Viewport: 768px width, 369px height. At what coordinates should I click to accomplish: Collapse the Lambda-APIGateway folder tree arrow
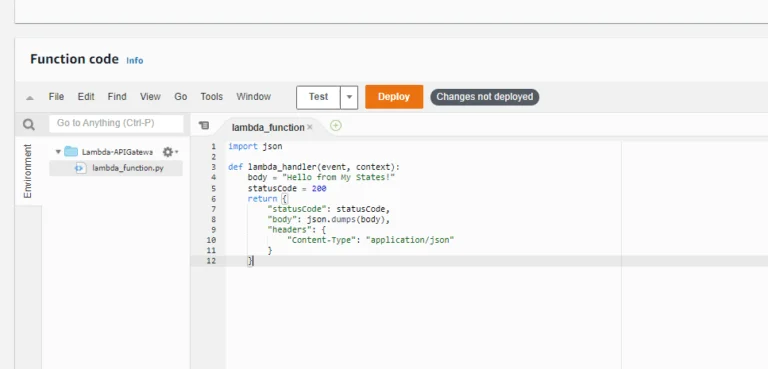tap(58, 152)
